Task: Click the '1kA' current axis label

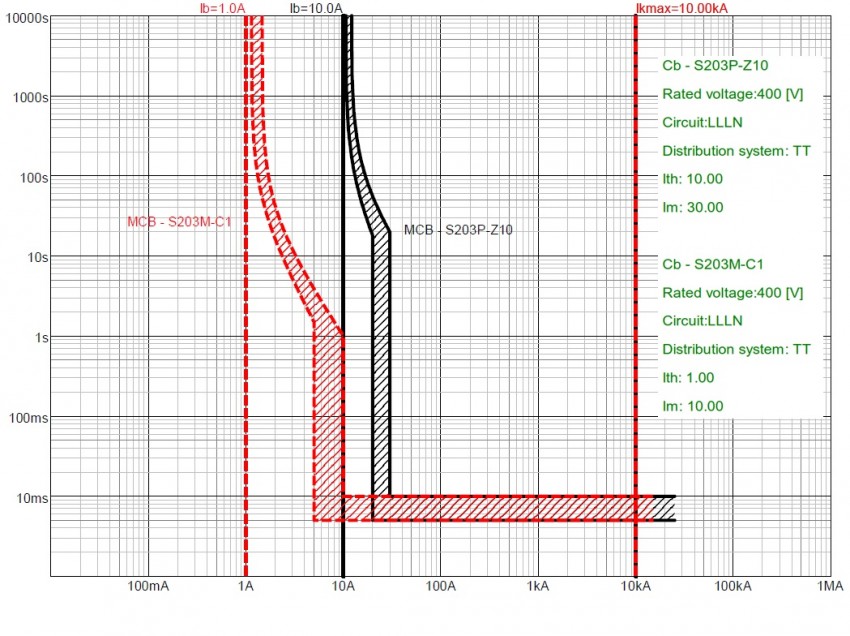Action: click(x=538, y=586)
